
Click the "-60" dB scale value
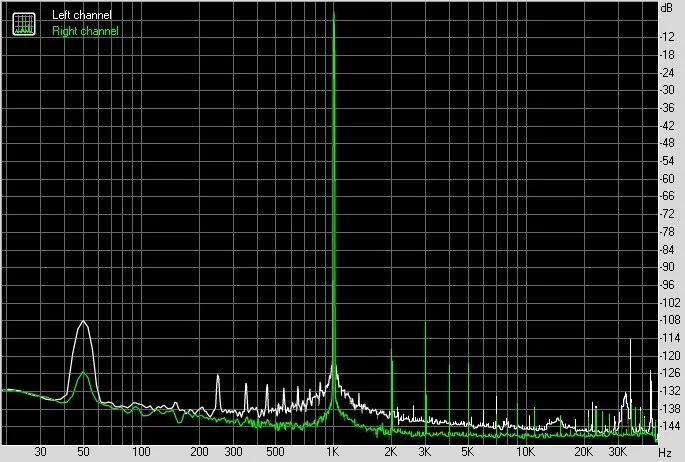pos(667,179)
